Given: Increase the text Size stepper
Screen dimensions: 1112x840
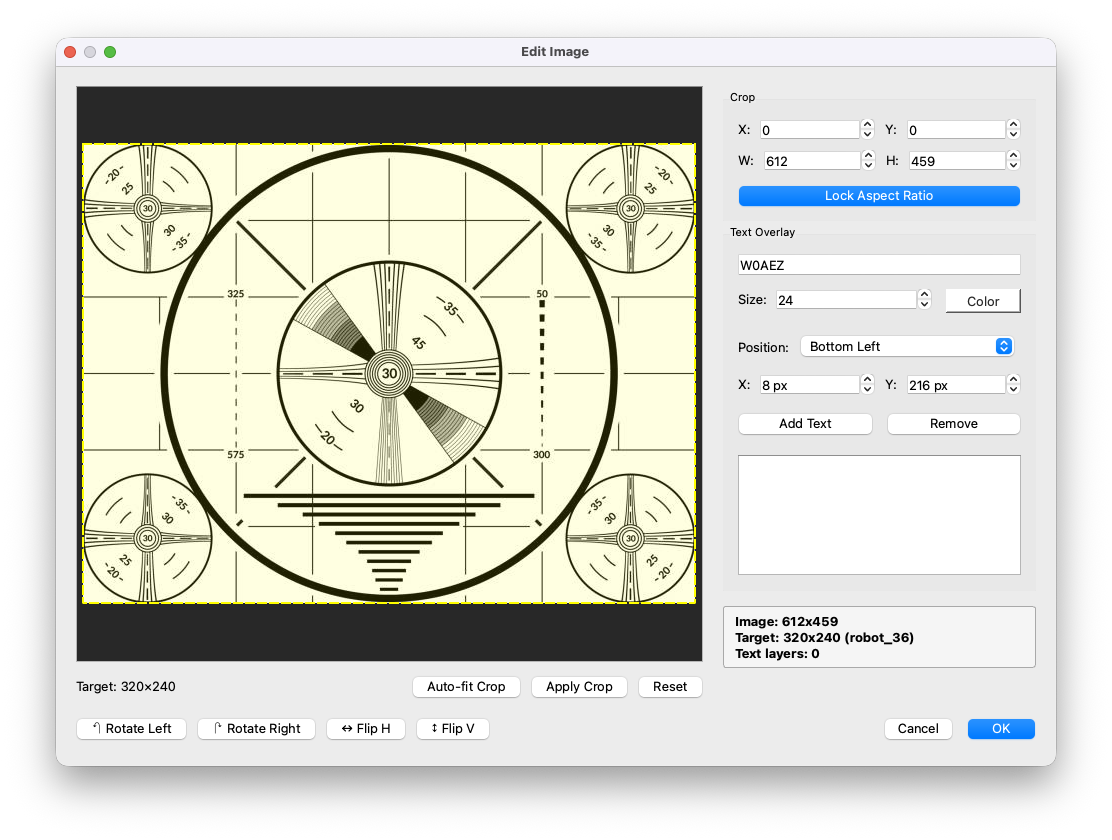Looking at the screenshot, I should click(x=924, y=295).
